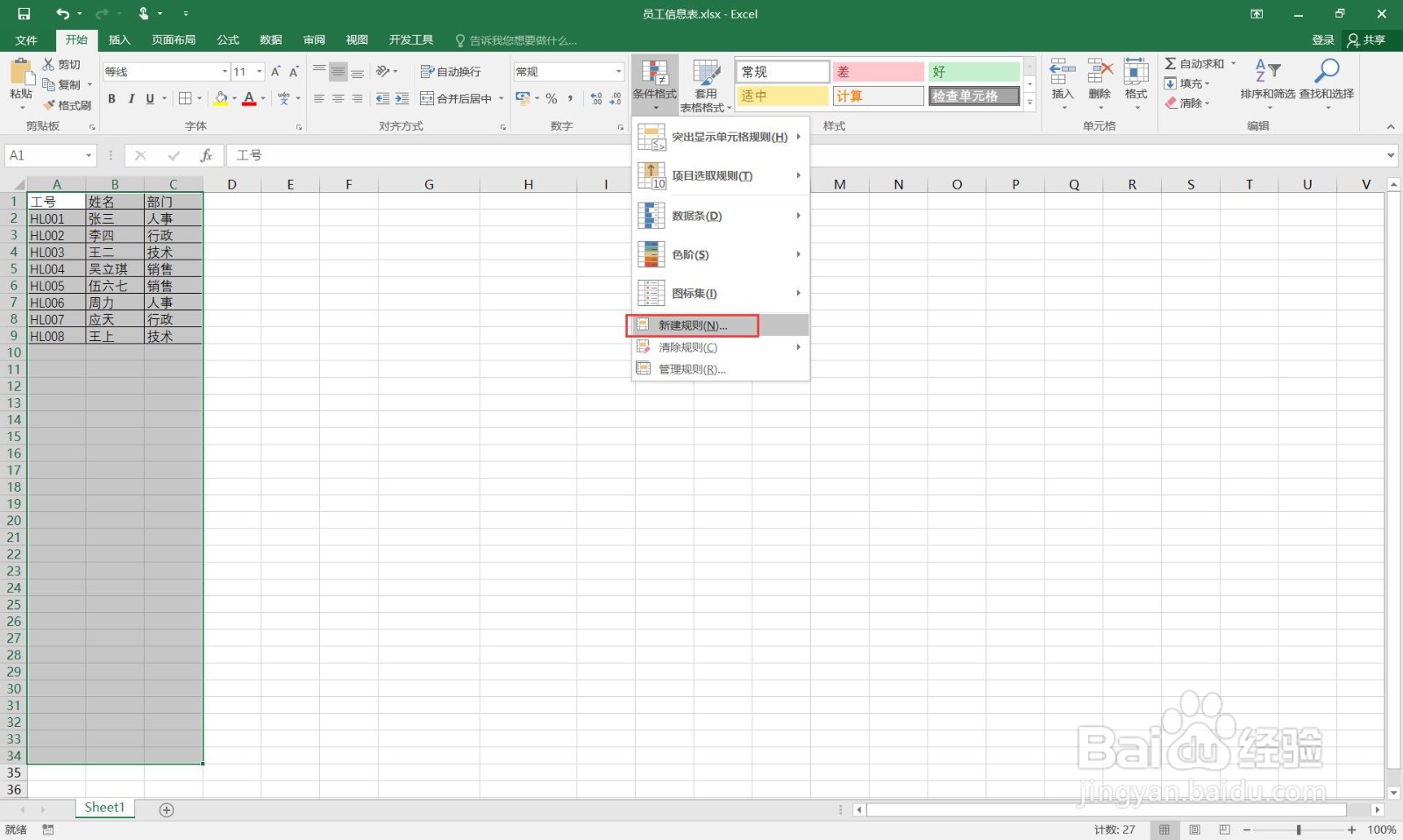Click the Share (共享) button

(x=1367, y=40)
